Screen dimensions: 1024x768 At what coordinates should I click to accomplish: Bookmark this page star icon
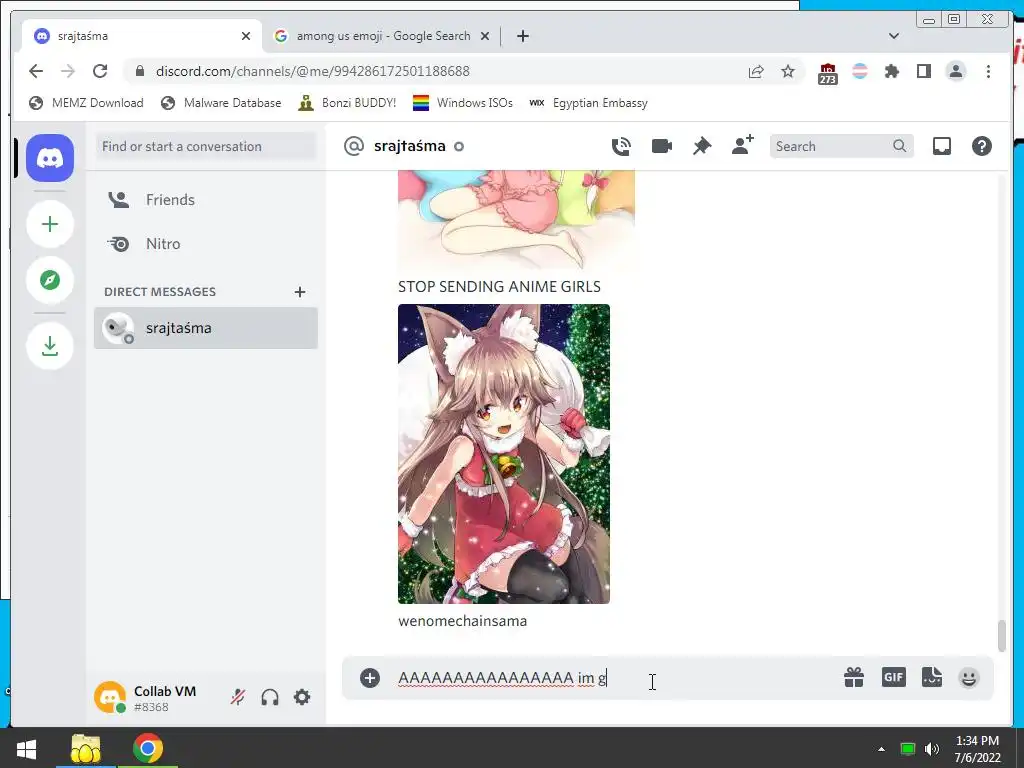pyautogui.click(x=788, y=71)
